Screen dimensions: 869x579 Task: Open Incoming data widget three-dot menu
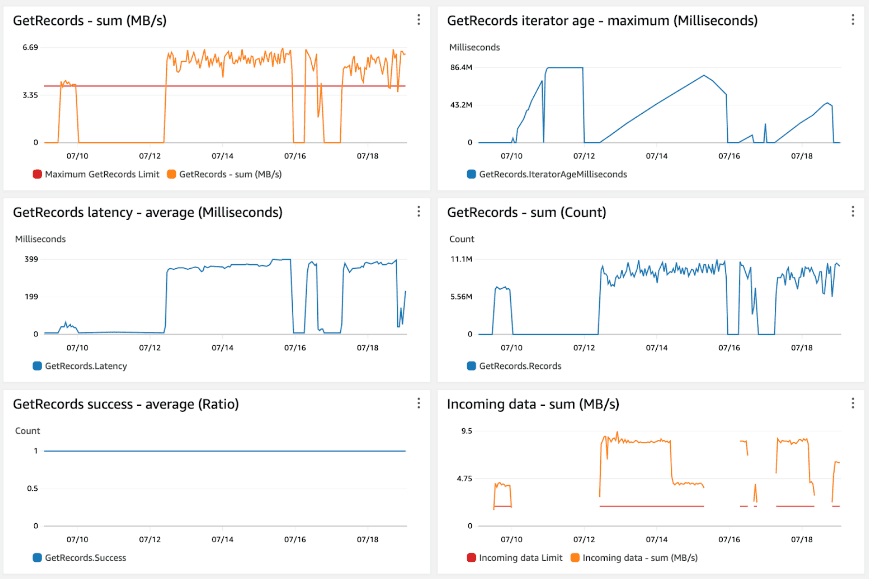[x=852, y=403]
